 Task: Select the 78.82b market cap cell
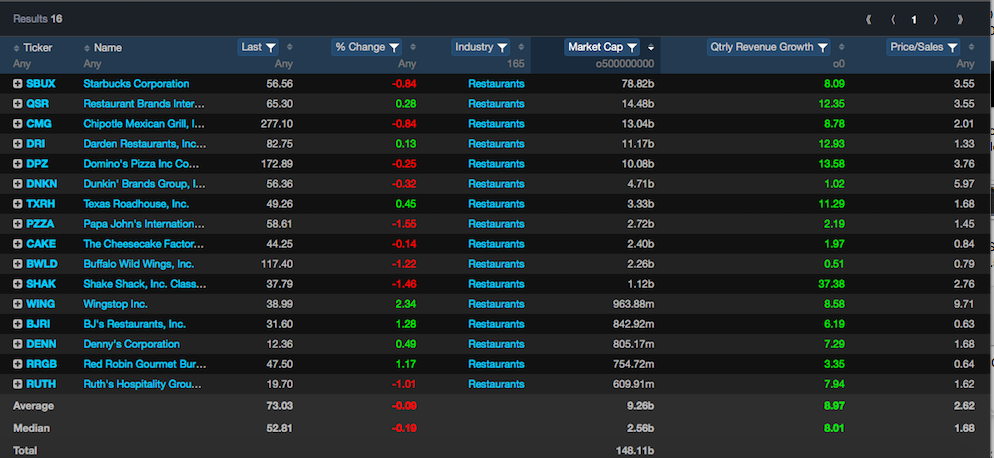(638, 84)
